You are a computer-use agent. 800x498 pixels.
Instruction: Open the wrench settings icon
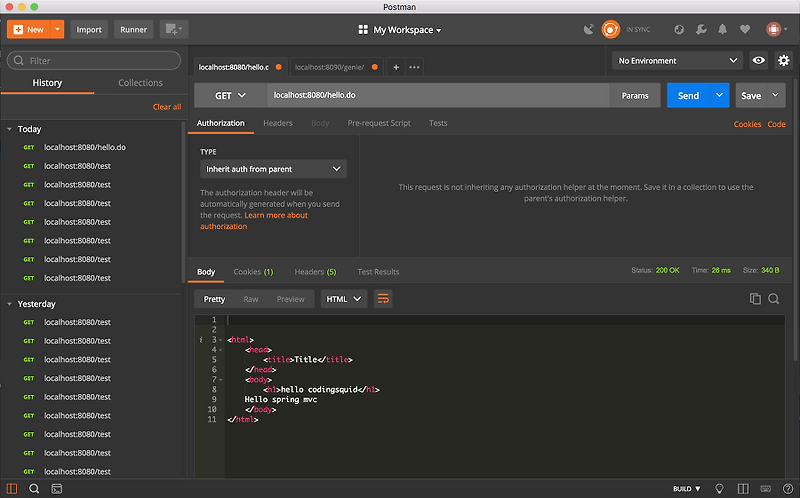(x=701, y=30)
